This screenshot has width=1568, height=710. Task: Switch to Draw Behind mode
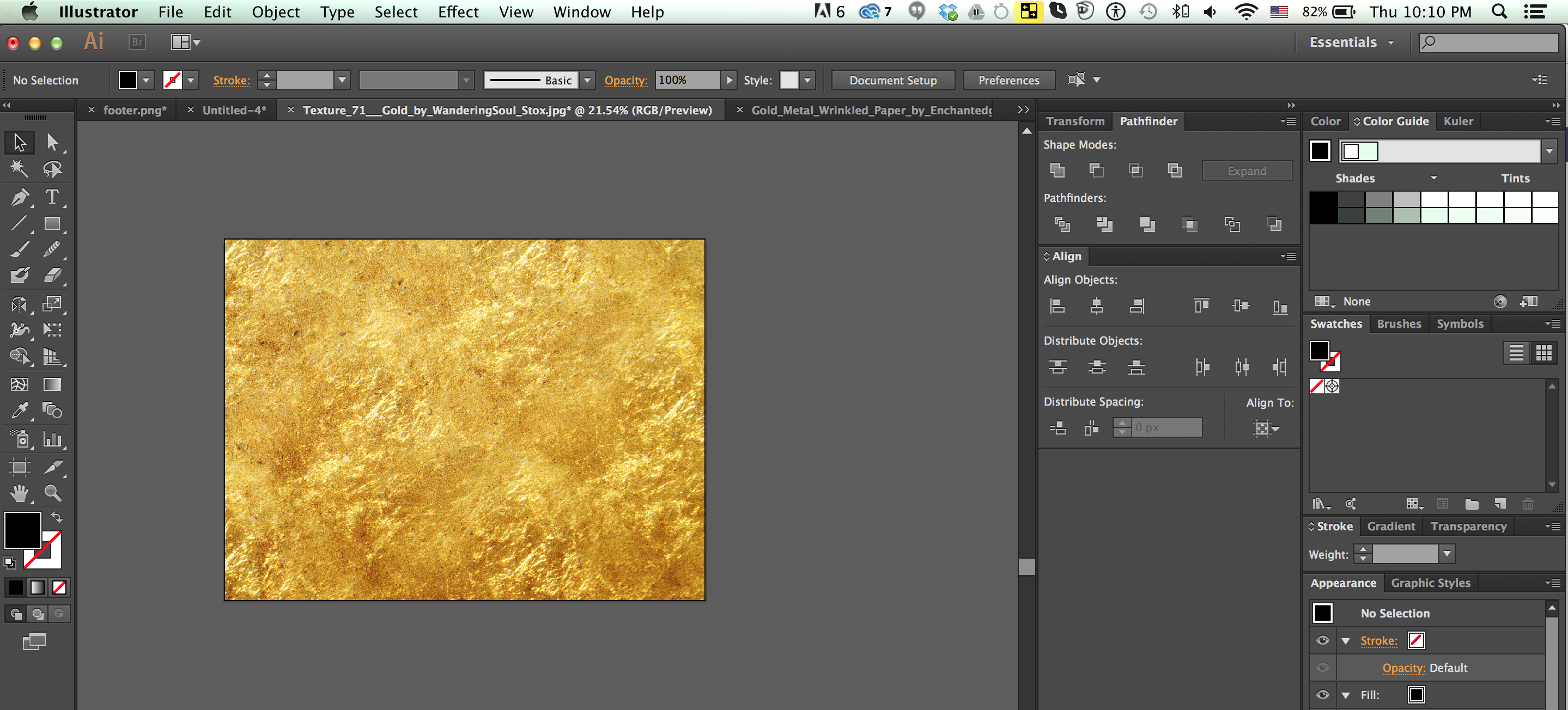pos(38,614)
